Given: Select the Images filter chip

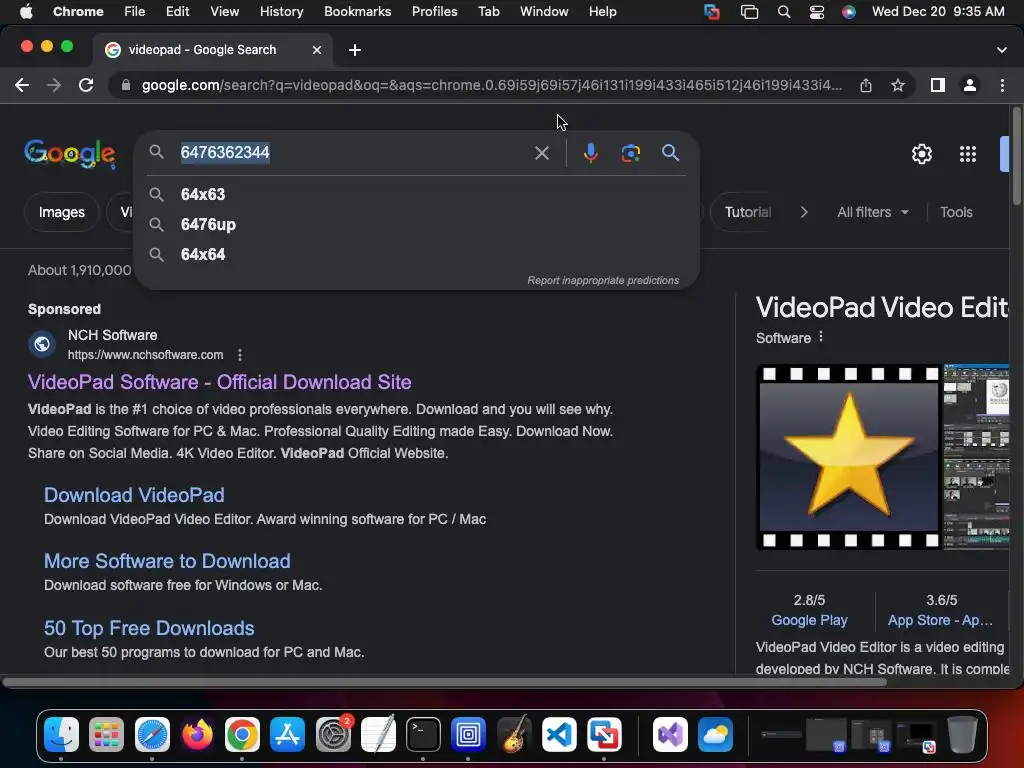Looking at the screenshot, I should point(61,212).
